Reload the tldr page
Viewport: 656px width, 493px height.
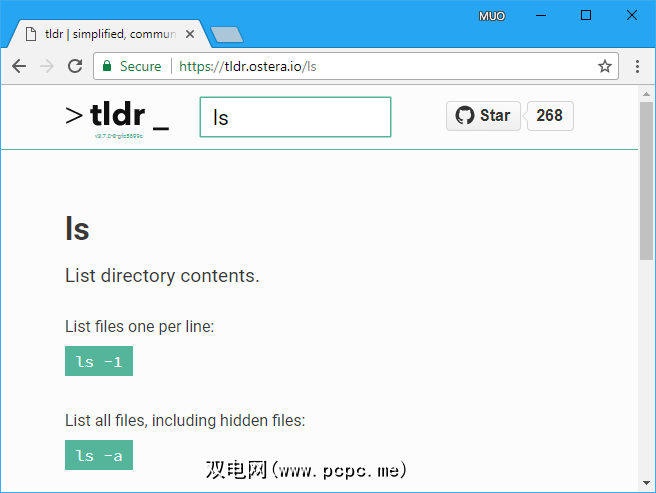pos(75,66)
